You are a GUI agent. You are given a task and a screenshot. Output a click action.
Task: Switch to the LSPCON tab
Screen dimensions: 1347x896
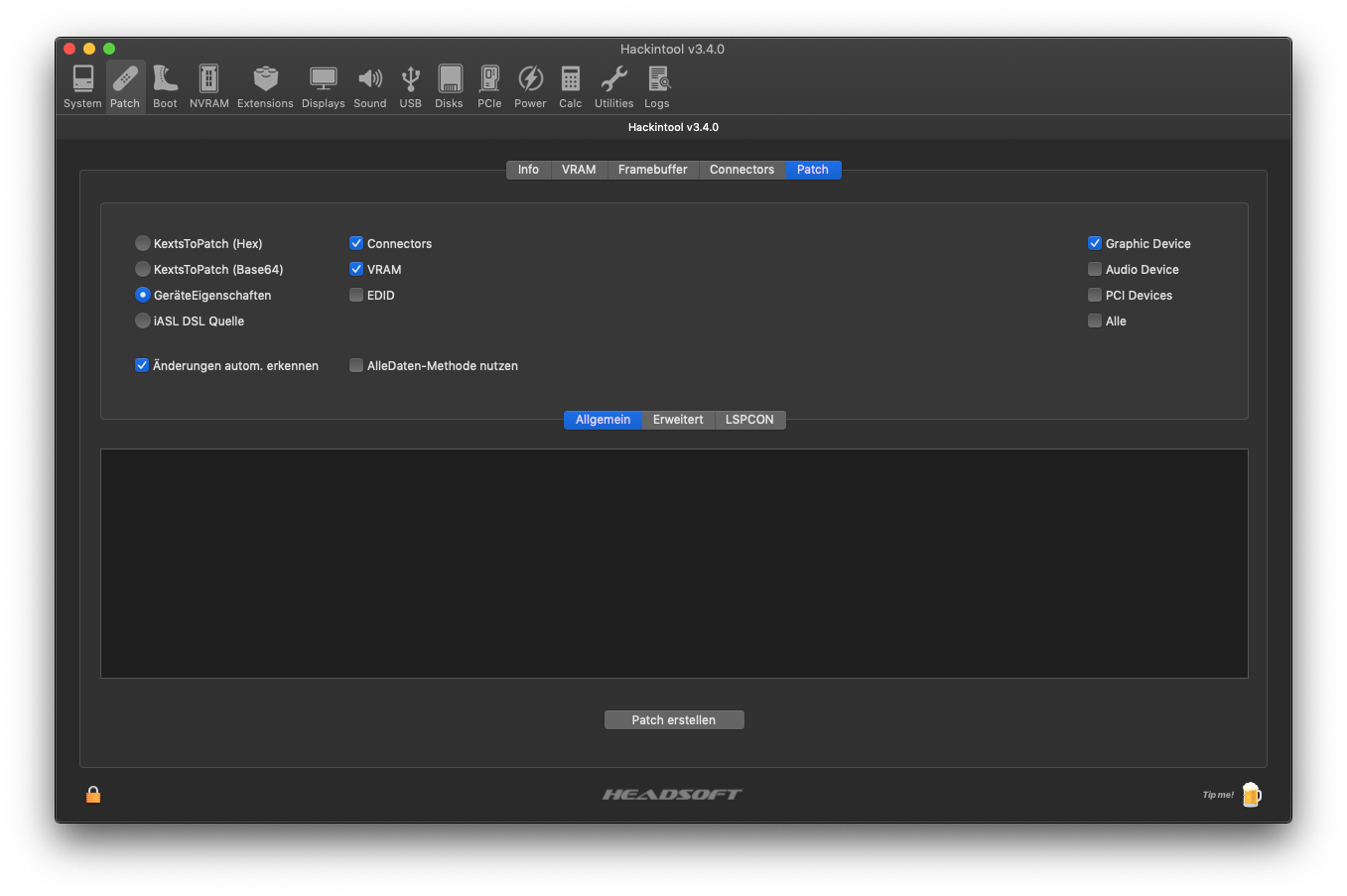pos(749,420)
